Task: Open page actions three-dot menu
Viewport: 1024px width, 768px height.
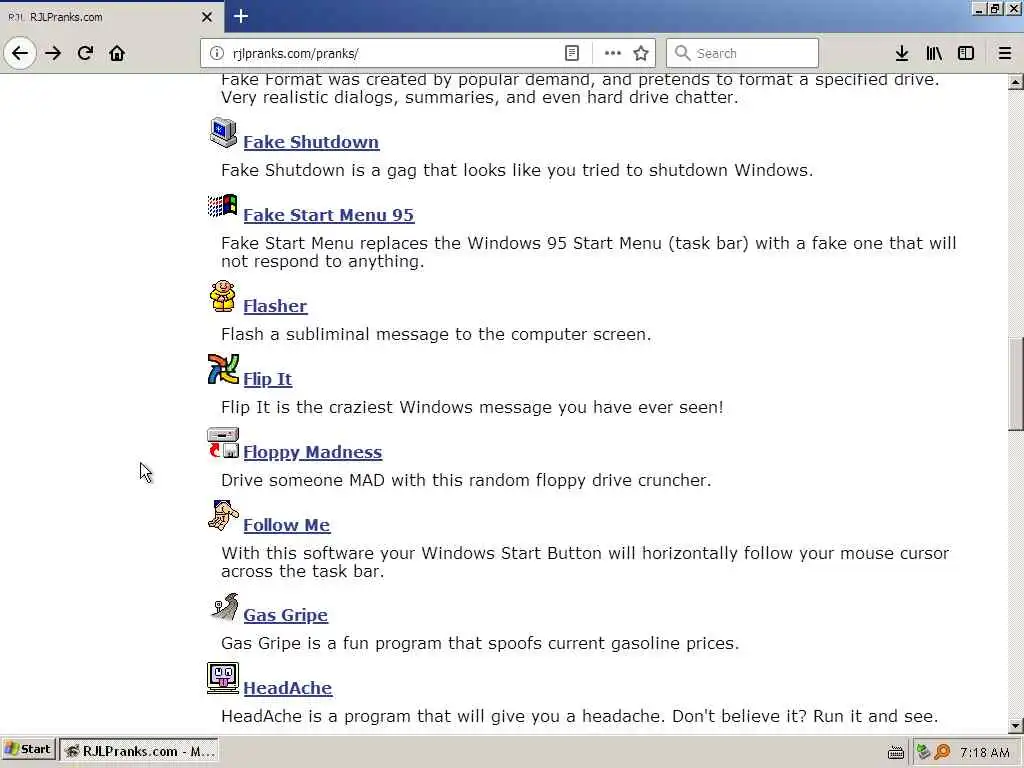Action: pos(613,54)
